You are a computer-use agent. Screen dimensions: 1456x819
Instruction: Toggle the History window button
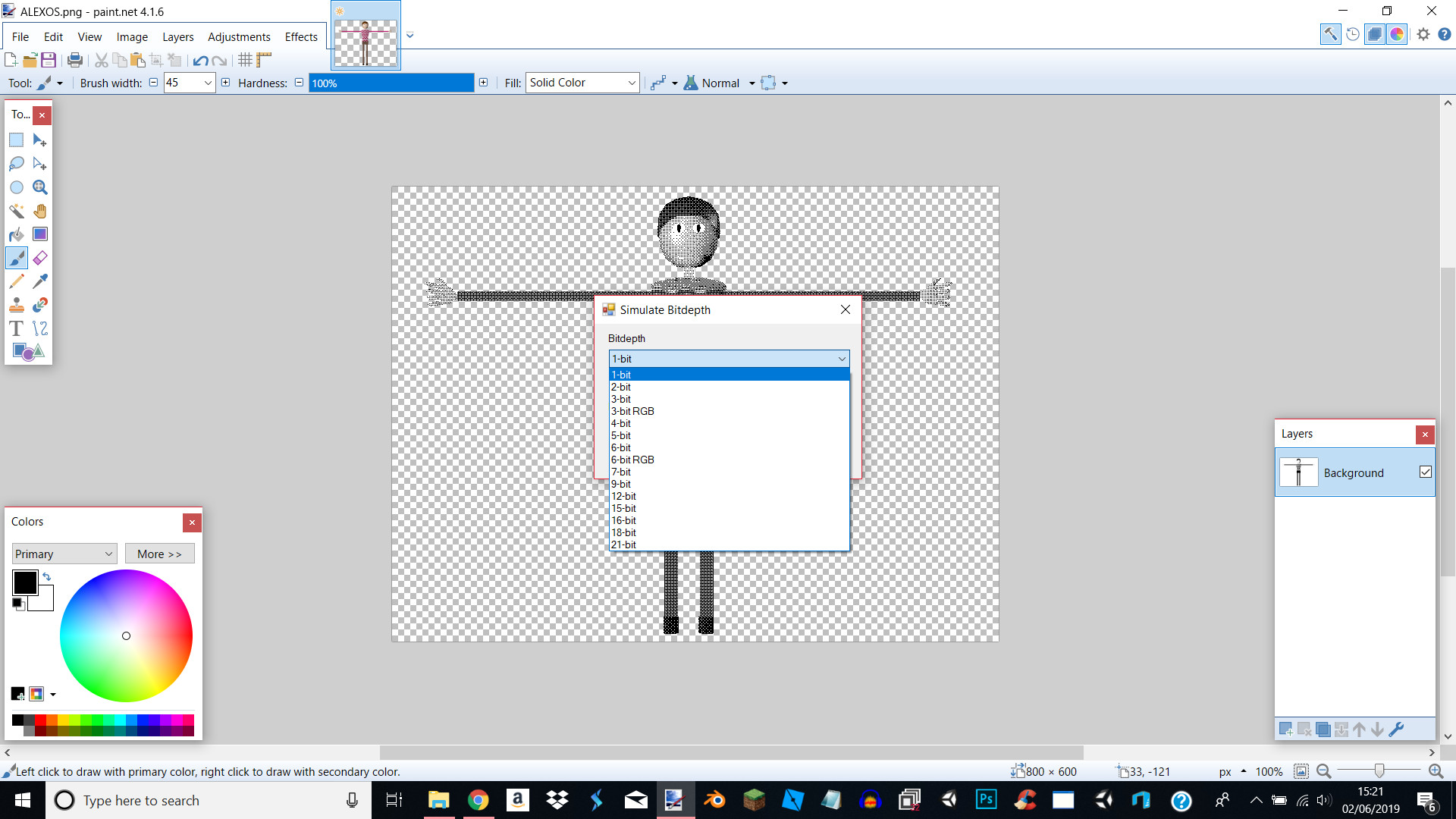pyautogui.click(x=1353, y=34)
